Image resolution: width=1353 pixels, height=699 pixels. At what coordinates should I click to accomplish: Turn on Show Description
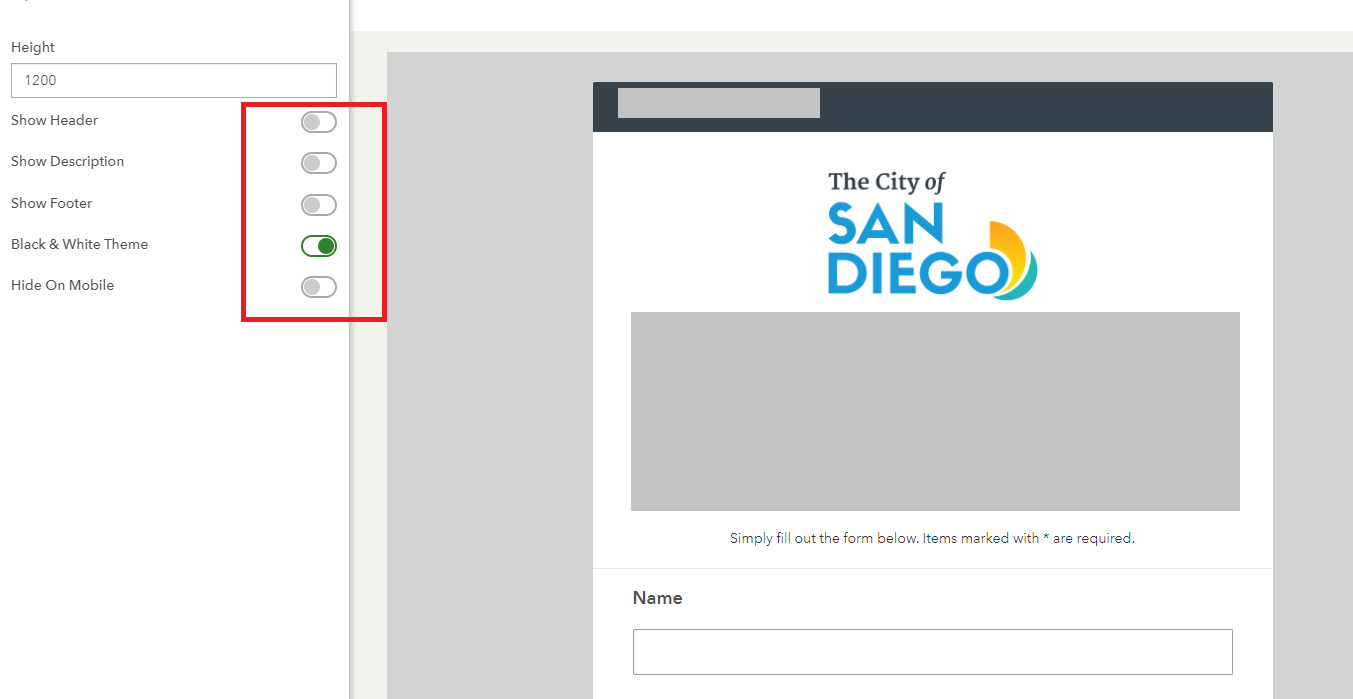(x=318, y=163)
